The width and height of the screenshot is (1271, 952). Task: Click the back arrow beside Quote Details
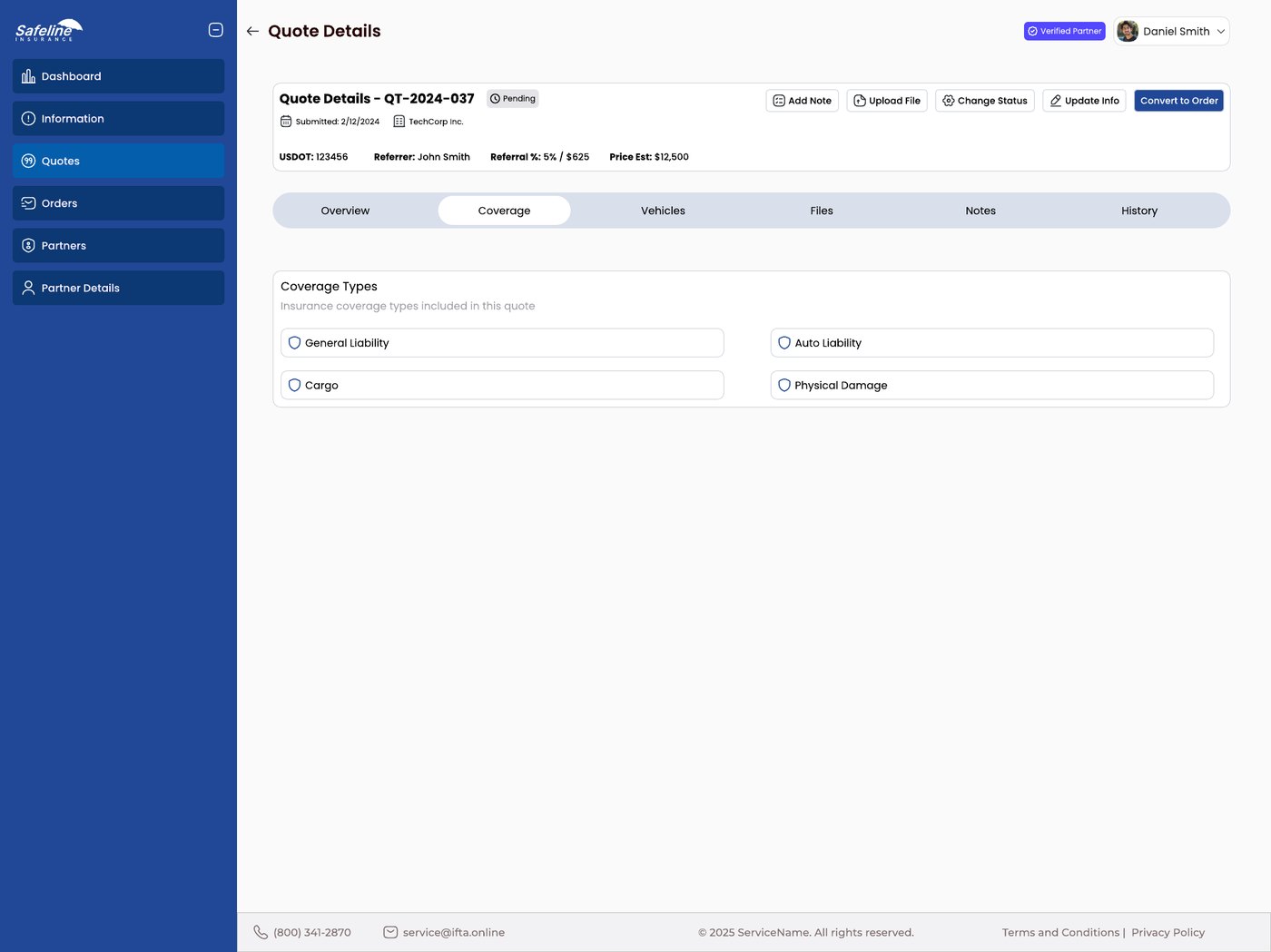click(x=252, y=31)
